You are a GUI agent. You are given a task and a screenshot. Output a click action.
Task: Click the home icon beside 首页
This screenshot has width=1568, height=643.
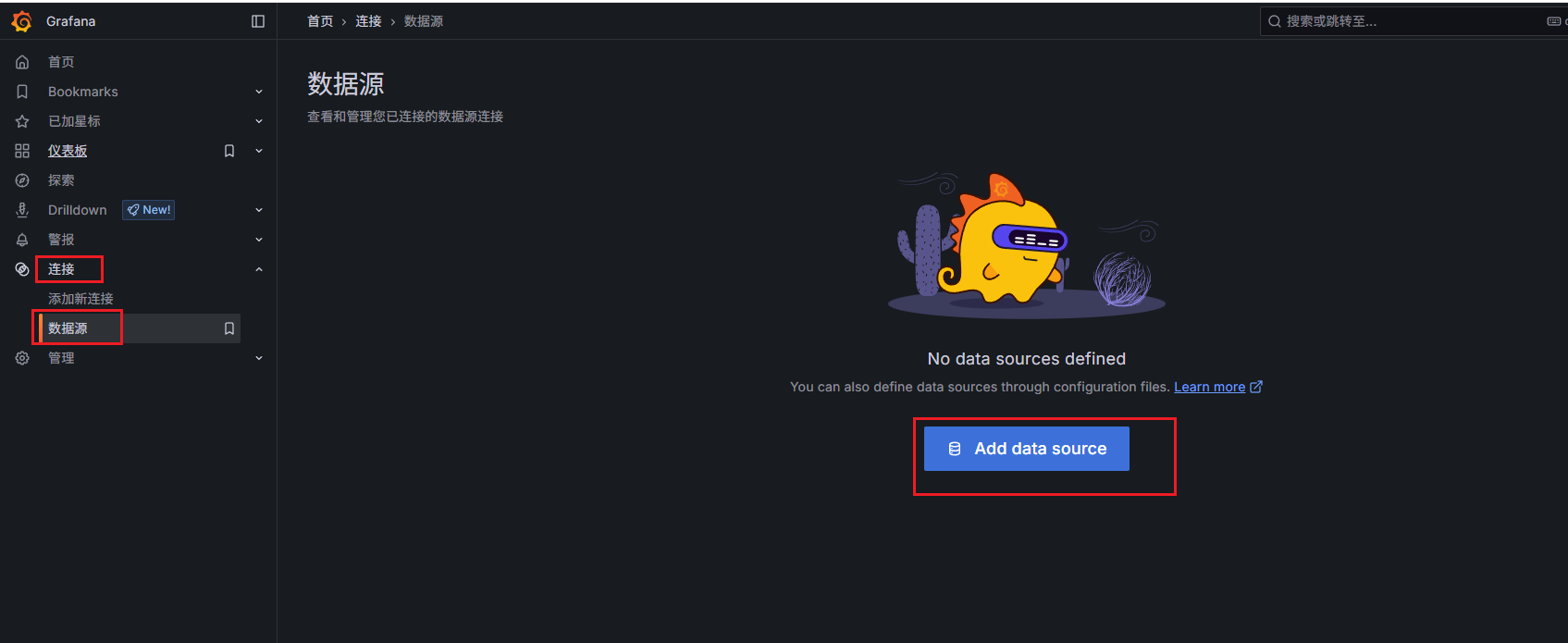pyautogui.click(x=22, y=62)
